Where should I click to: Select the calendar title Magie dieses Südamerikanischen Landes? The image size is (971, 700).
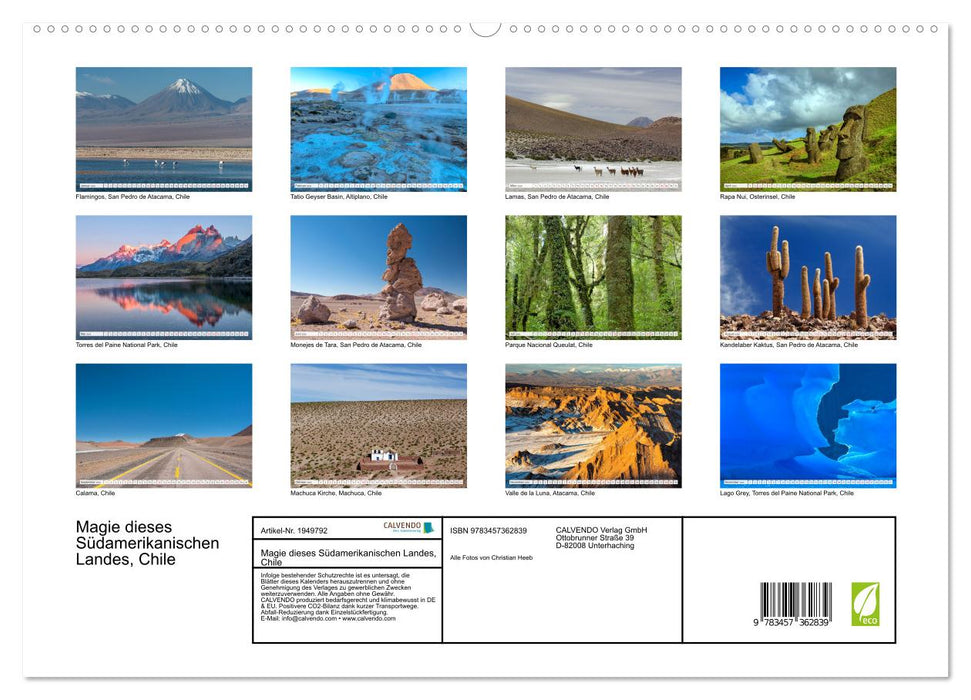(x=147, y=543)
